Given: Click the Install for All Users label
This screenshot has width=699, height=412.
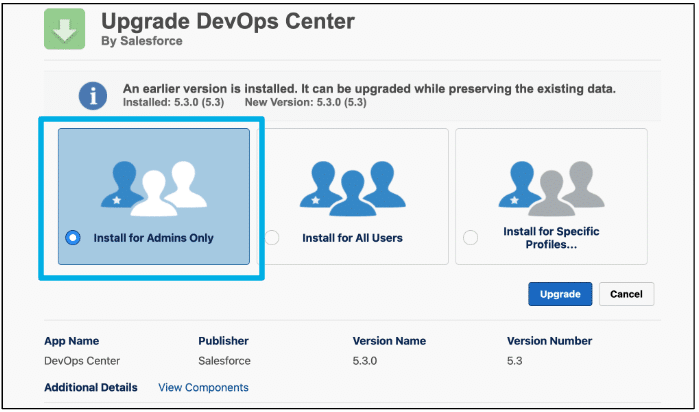Looking at the screenshot, I should pos(352,238).
